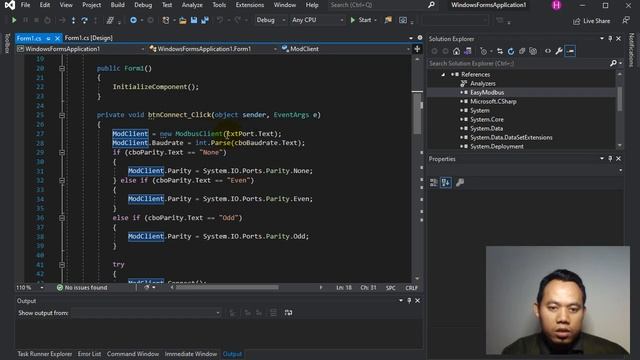The height and width of the screenshot is (360, 640).
Task: Click the code editor vertical scrollbar thumb
Action: click(x=417, y=113)
